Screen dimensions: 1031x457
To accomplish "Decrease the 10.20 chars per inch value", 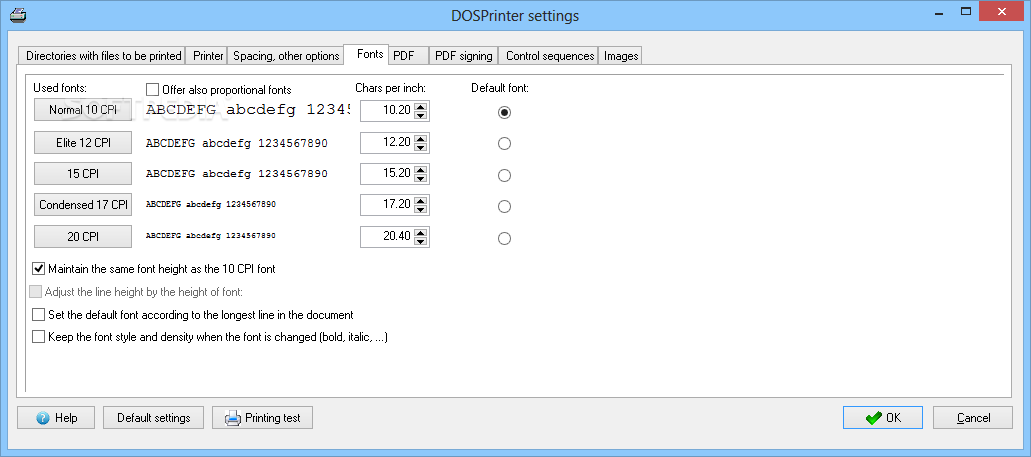I will tap(421, 115).
